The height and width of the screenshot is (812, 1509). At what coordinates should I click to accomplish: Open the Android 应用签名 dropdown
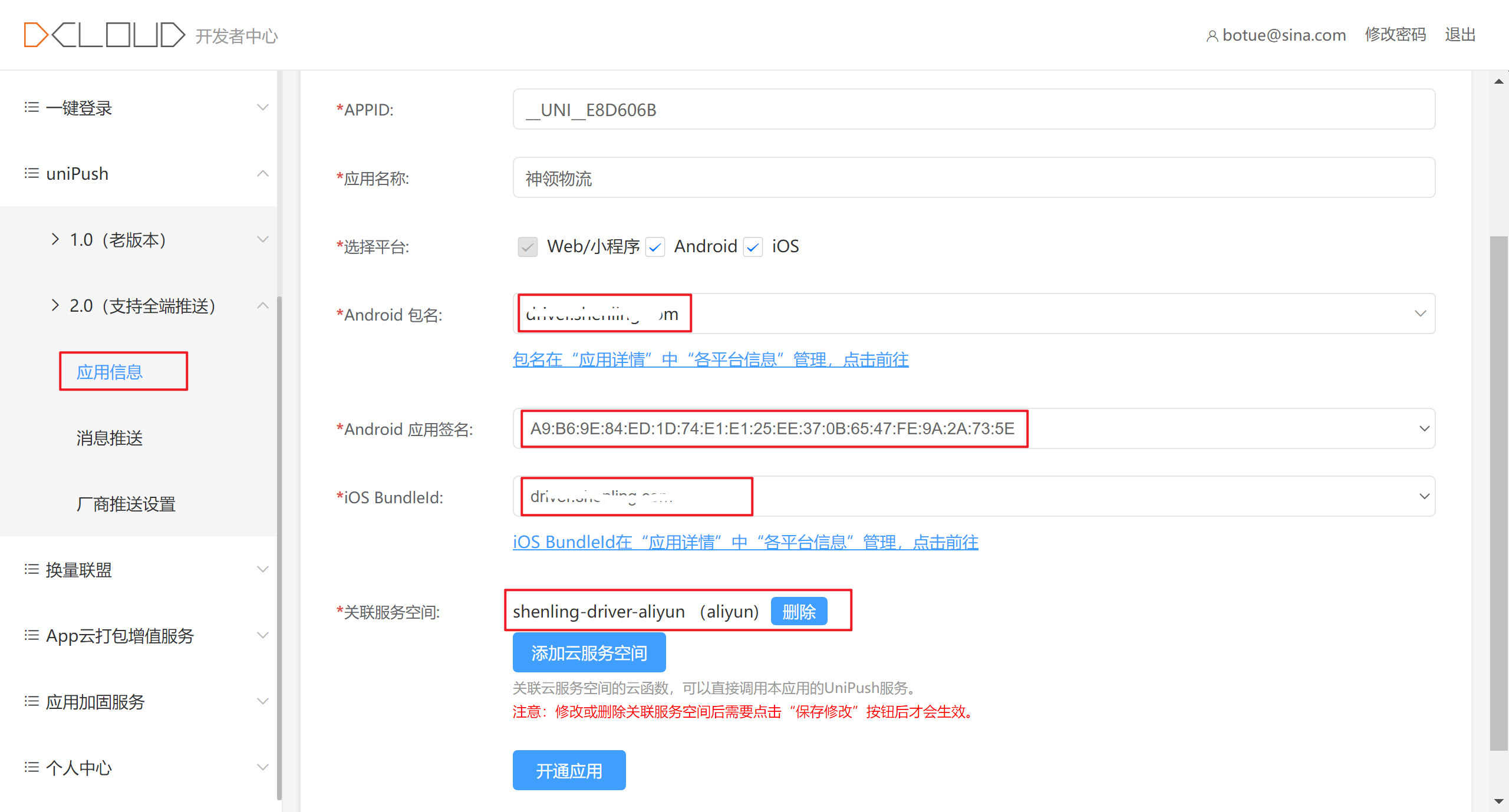pos(1424,428)
